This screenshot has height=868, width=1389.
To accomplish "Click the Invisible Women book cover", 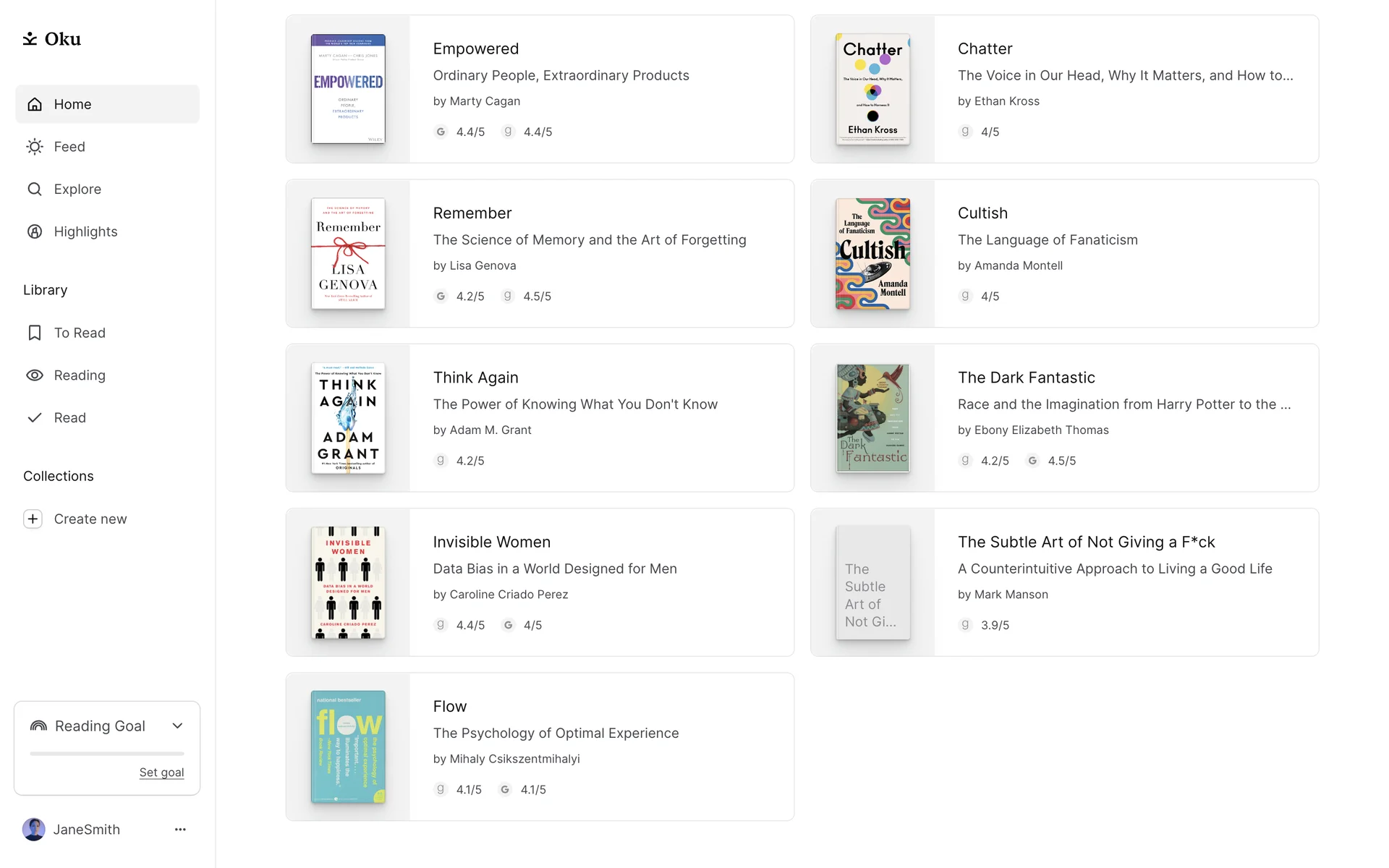I will (348, 583).
